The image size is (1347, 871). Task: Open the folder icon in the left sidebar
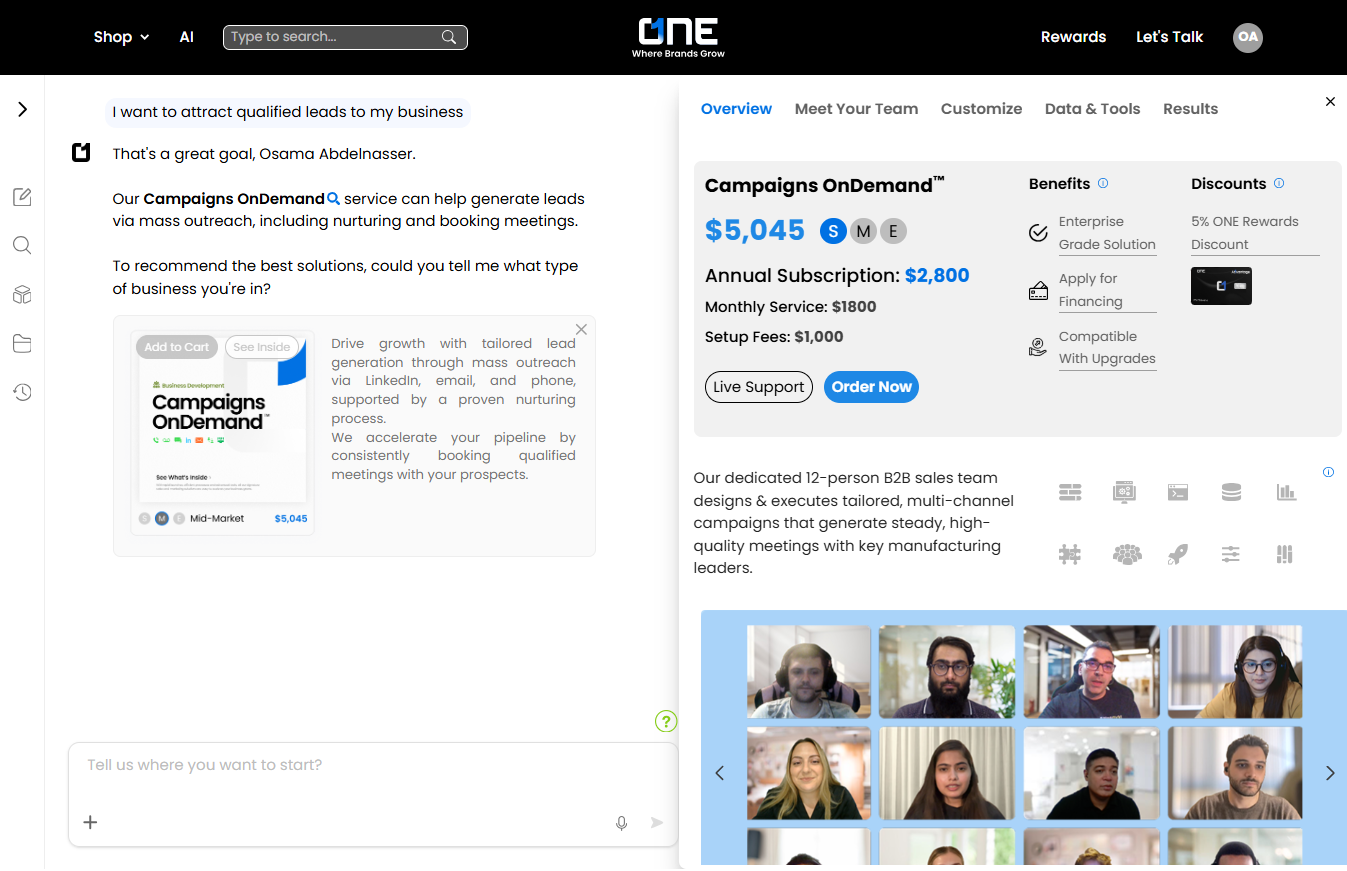22,344
